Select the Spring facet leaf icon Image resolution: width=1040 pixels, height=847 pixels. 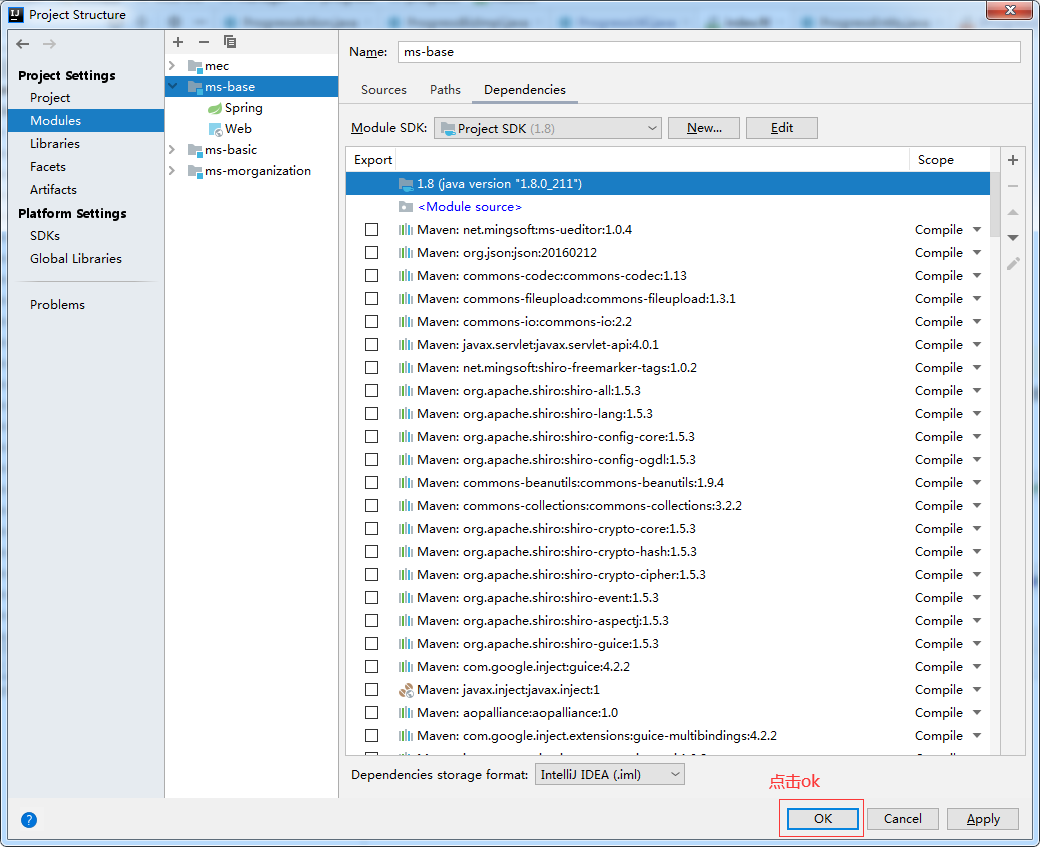click(x=215, y=108)
